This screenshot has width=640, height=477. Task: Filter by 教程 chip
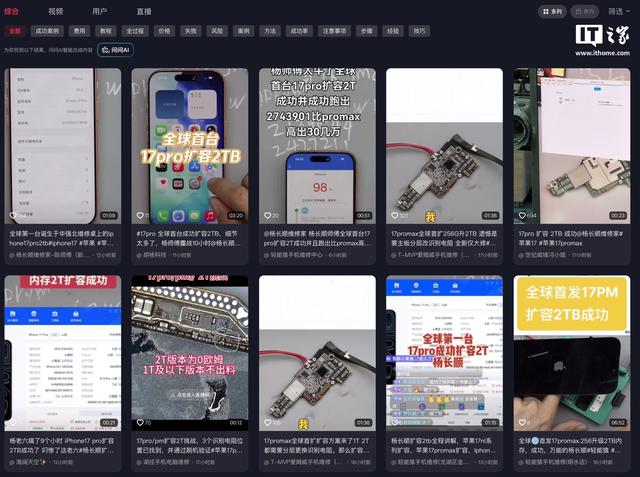[106, 31]
